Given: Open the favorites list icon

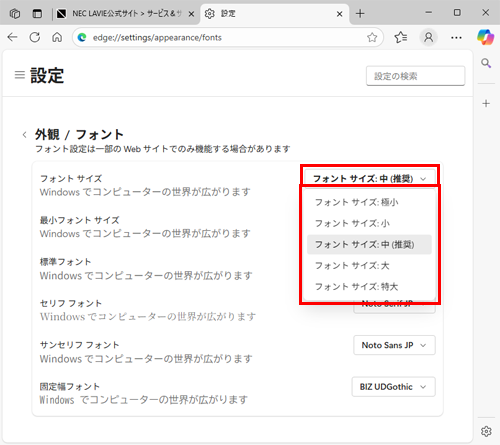Looking at the screenshot, I should (400, 37).
